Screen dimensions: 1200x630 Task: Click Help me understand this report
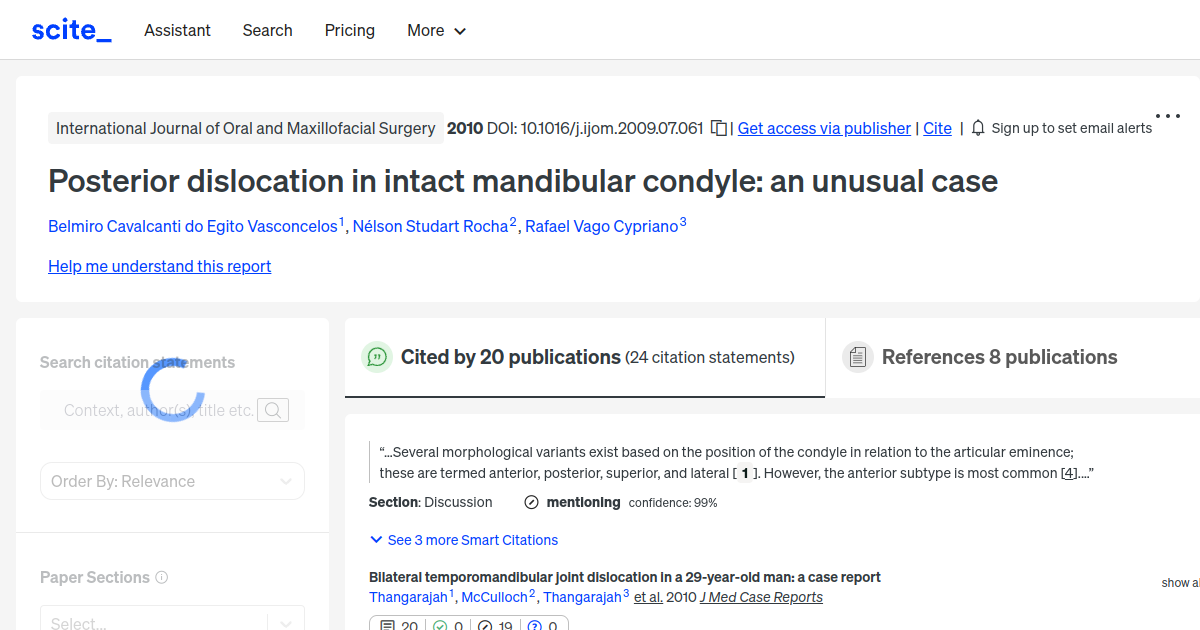coord(159,266)
